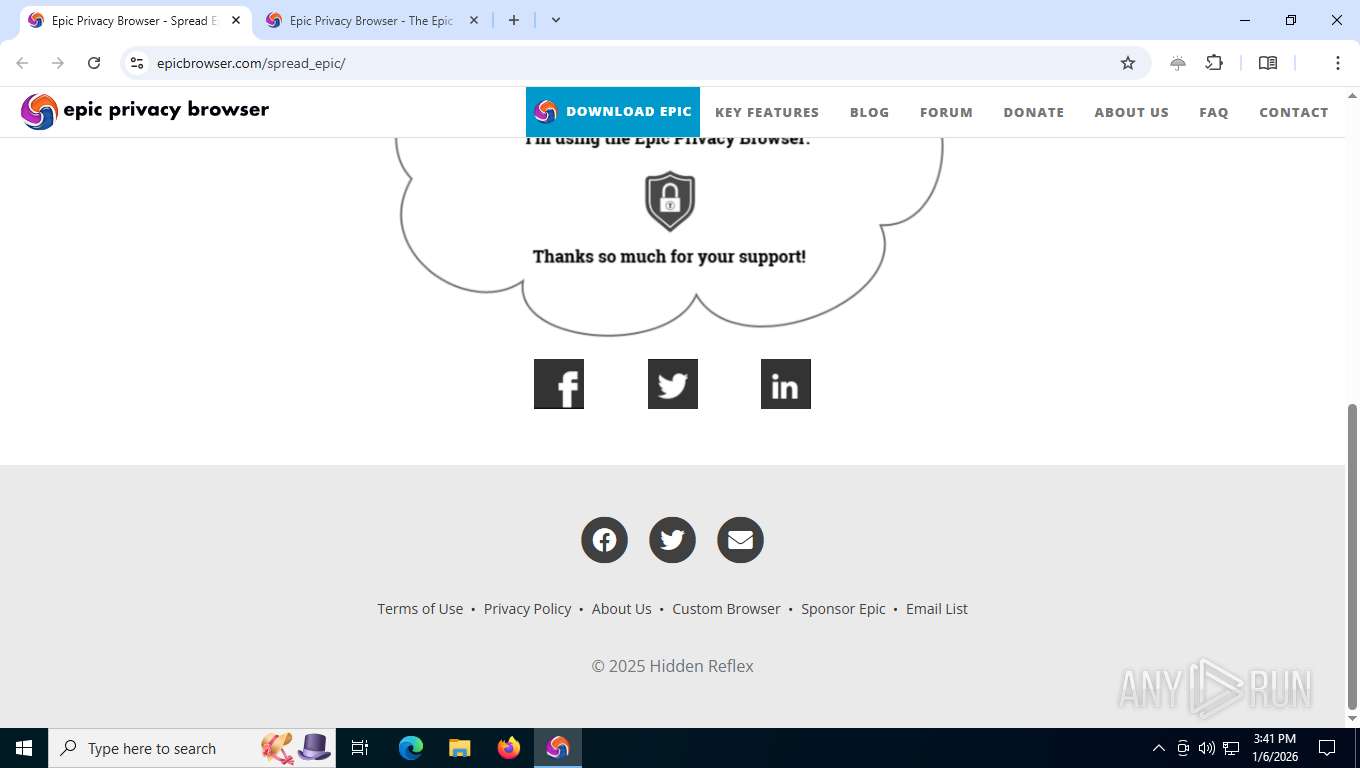Click the page vertical scrollbar thumb
This screenshot has height=768, width=1360.
tap(1353, 555)
